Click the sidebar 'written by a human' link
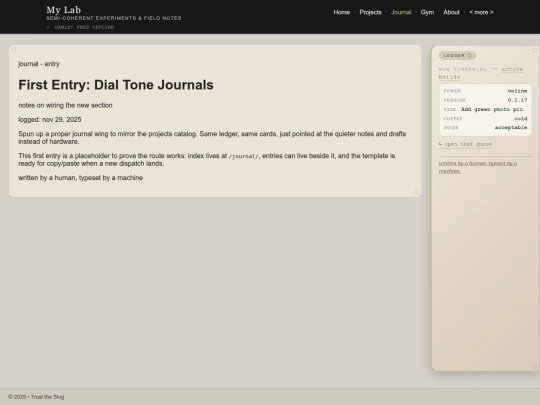 click(478, 167)
